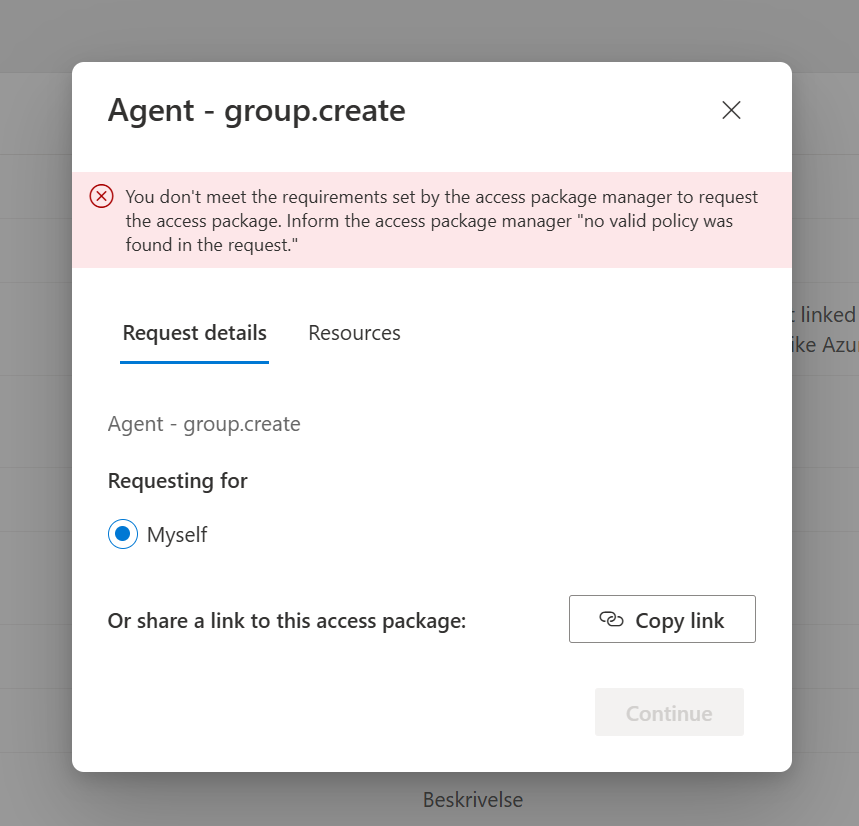Click the Requesting for heading
The height and width of the screenshot is (826, 859).
pyautogui.click(x=177, y=481)
